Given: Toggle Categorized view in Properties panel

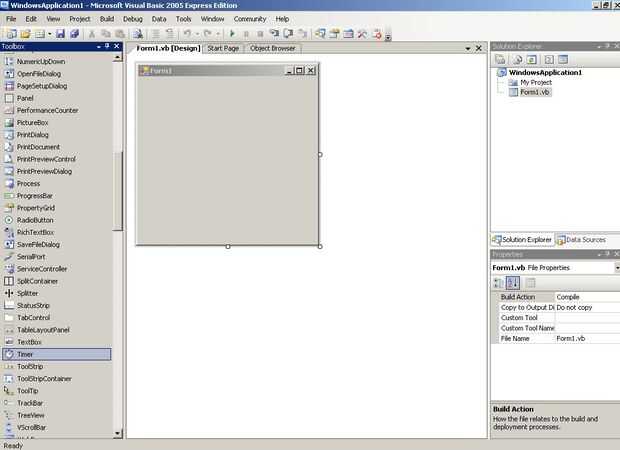Looking at the screenshot, I should [499, 283].
